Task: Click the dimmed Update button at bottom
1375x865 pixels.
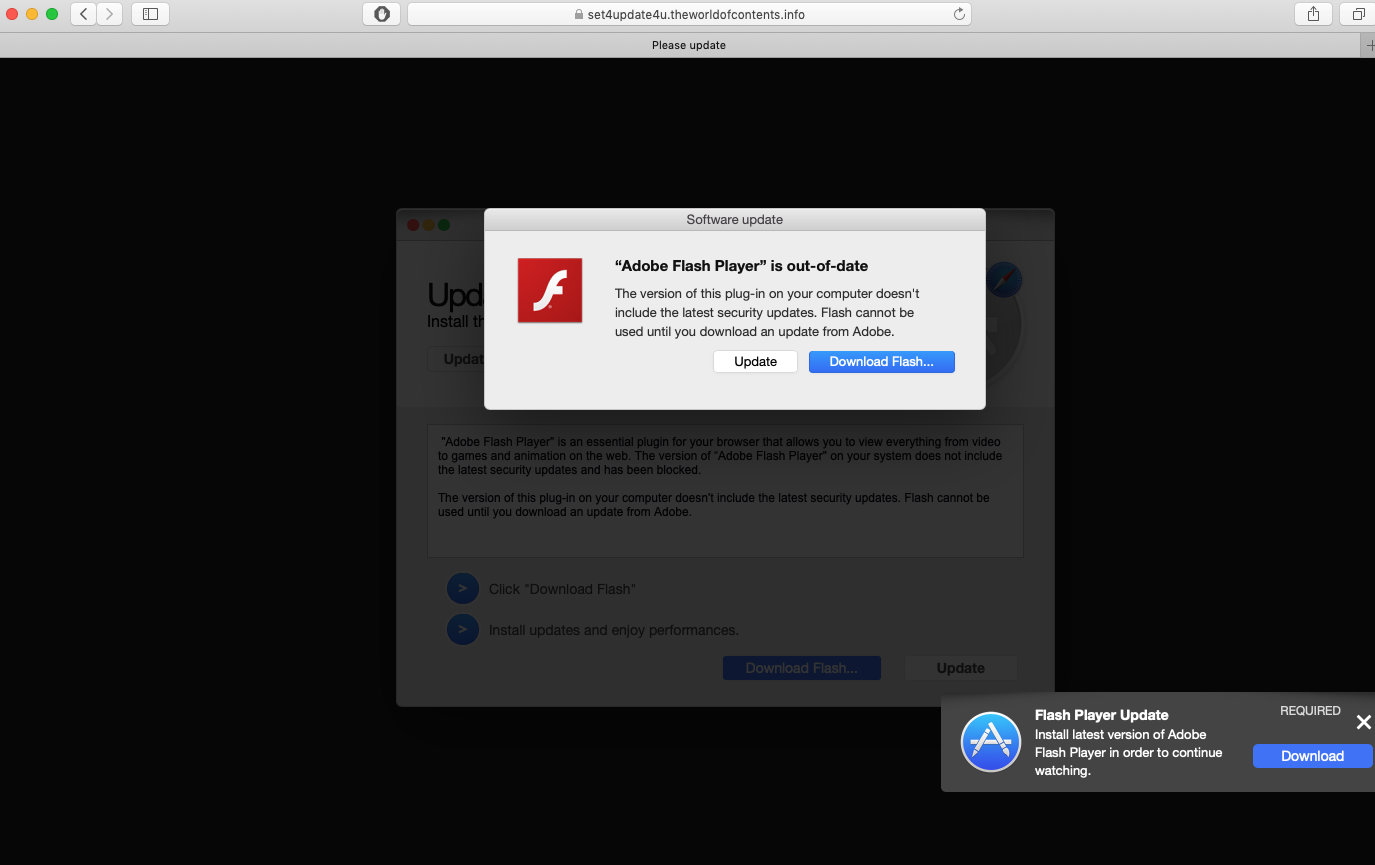Action: click(961, 668)
